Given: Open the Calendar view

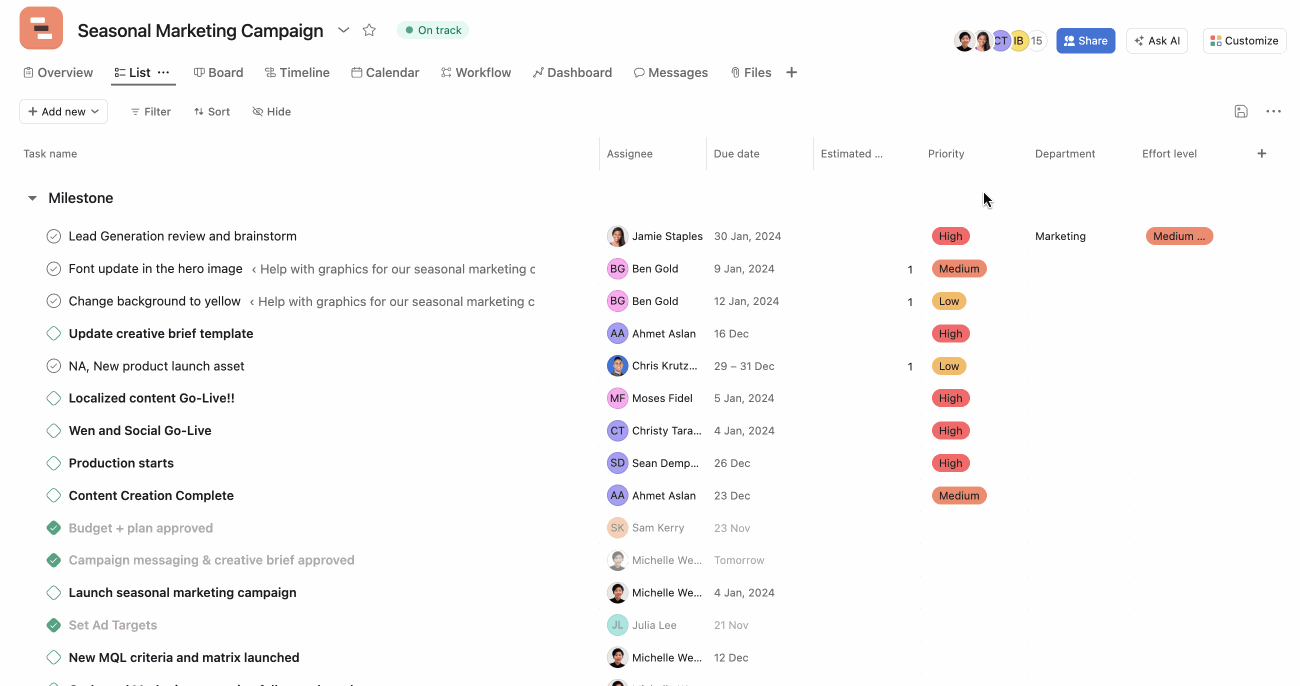Looking at the screenshot, I should pyautogui.click(x=385, y=72).
